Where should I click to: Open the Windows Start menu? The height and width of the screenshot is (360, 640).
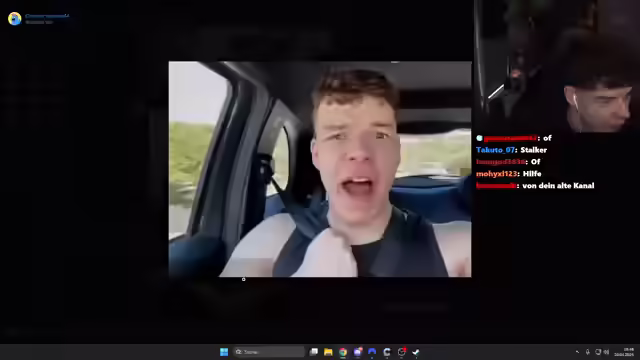224,352
